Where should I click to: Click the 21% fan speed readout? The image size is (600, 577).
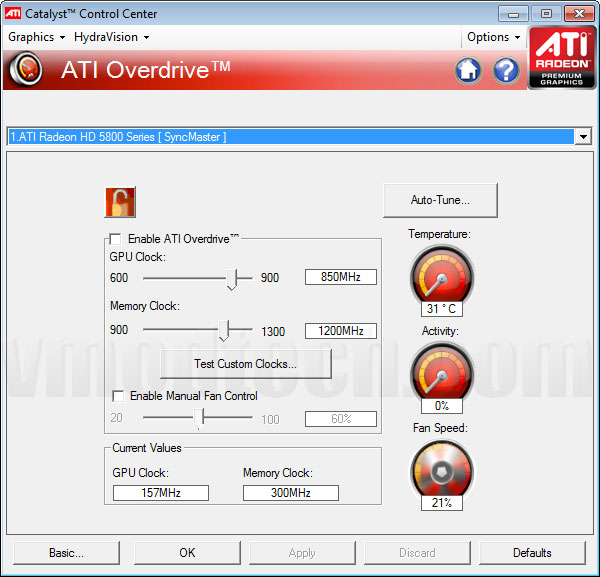click(x=442, y=503)
